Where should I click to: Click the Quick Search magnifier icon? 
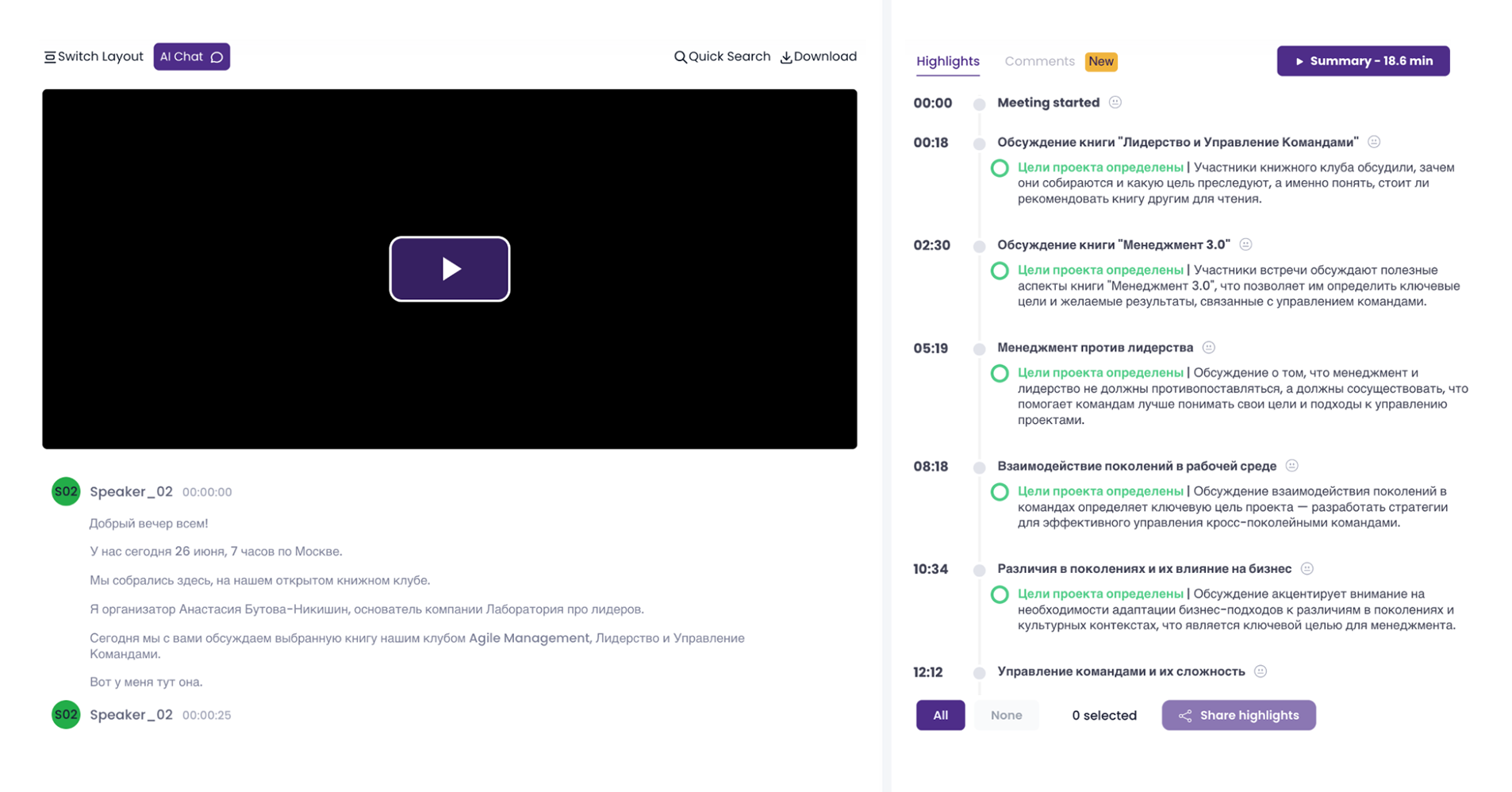680,57
